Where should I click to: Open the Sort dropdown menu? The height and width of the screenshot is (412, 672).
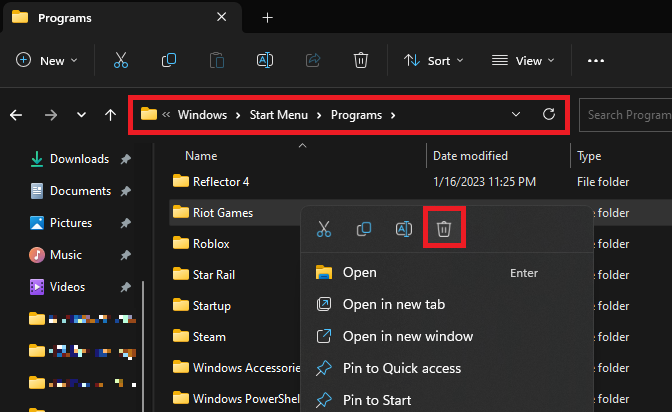tap(433, 60)
